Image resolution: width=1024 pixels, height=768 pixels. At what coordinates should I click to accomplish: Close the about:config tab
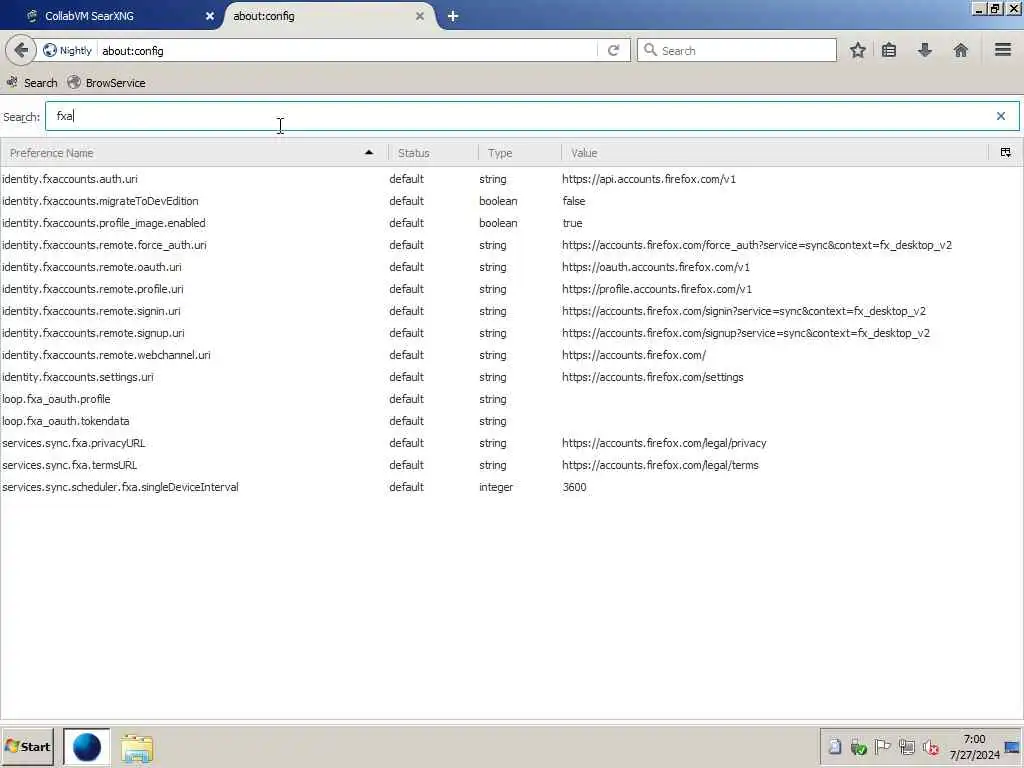click(x=420, y=16)
